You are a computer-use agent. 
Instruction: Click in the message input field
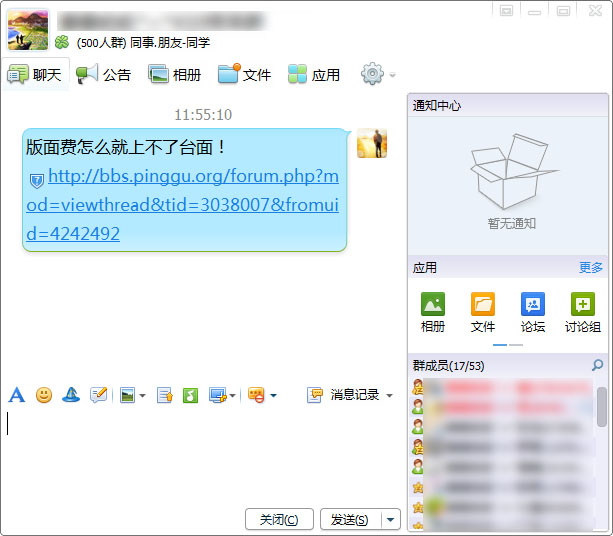pos(201,455)
